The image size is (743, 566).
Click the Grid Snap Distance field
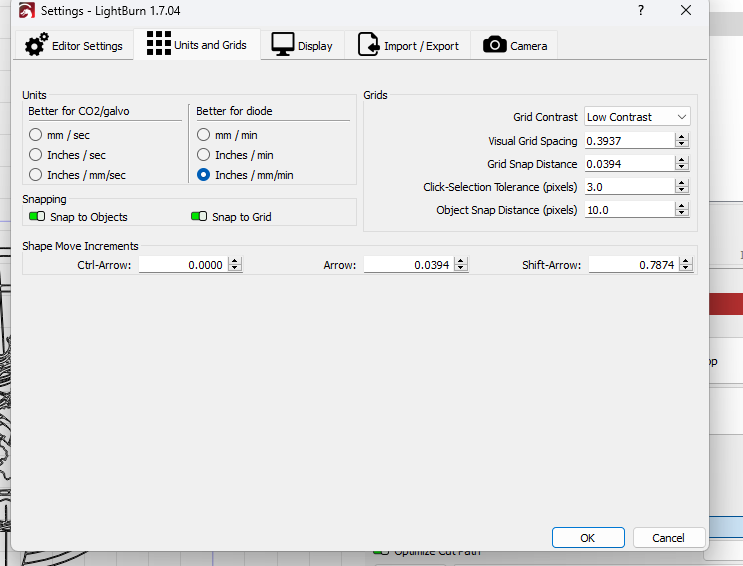629,164
